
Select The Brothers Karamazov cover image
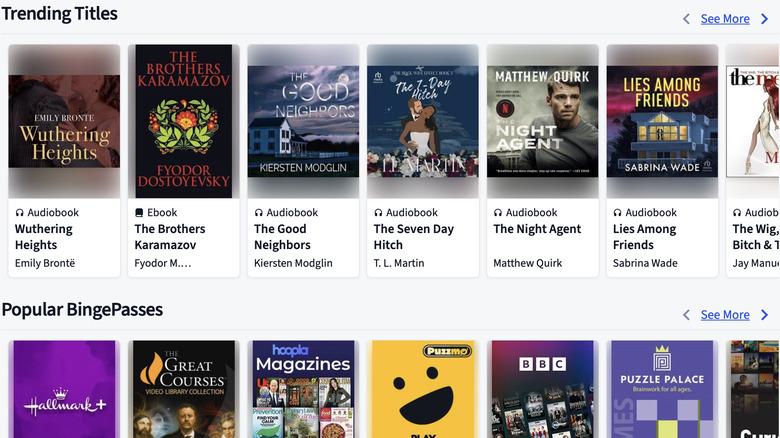184,121
